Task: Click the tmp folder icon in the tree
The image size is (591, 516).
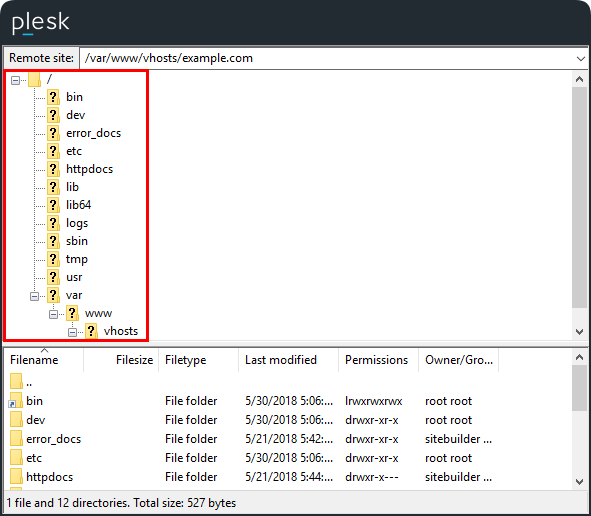Action: (53, 259)
